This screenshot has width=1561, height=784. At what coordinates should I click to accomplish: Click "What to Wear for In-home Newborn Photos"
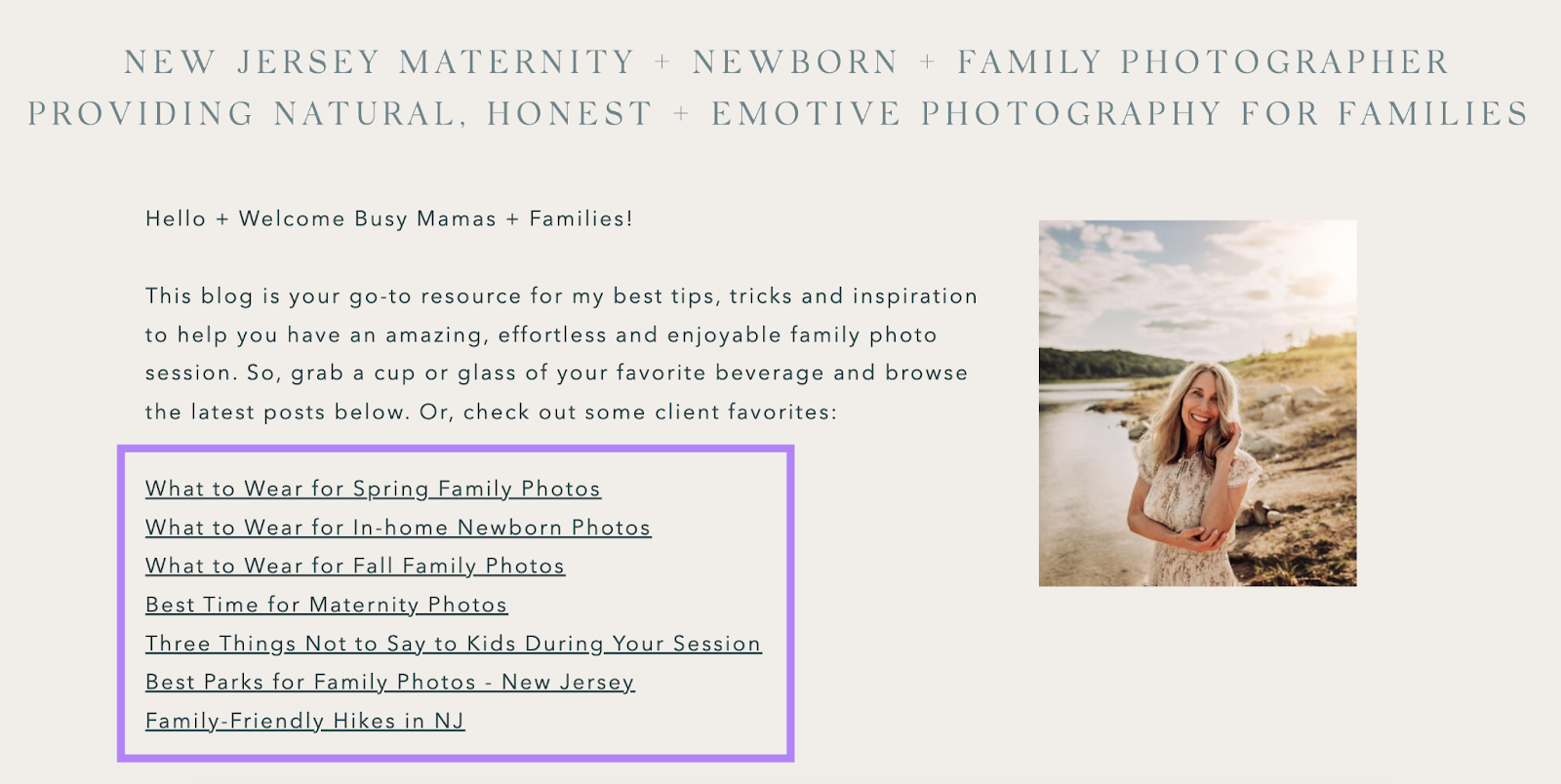(x=398, y=528)
